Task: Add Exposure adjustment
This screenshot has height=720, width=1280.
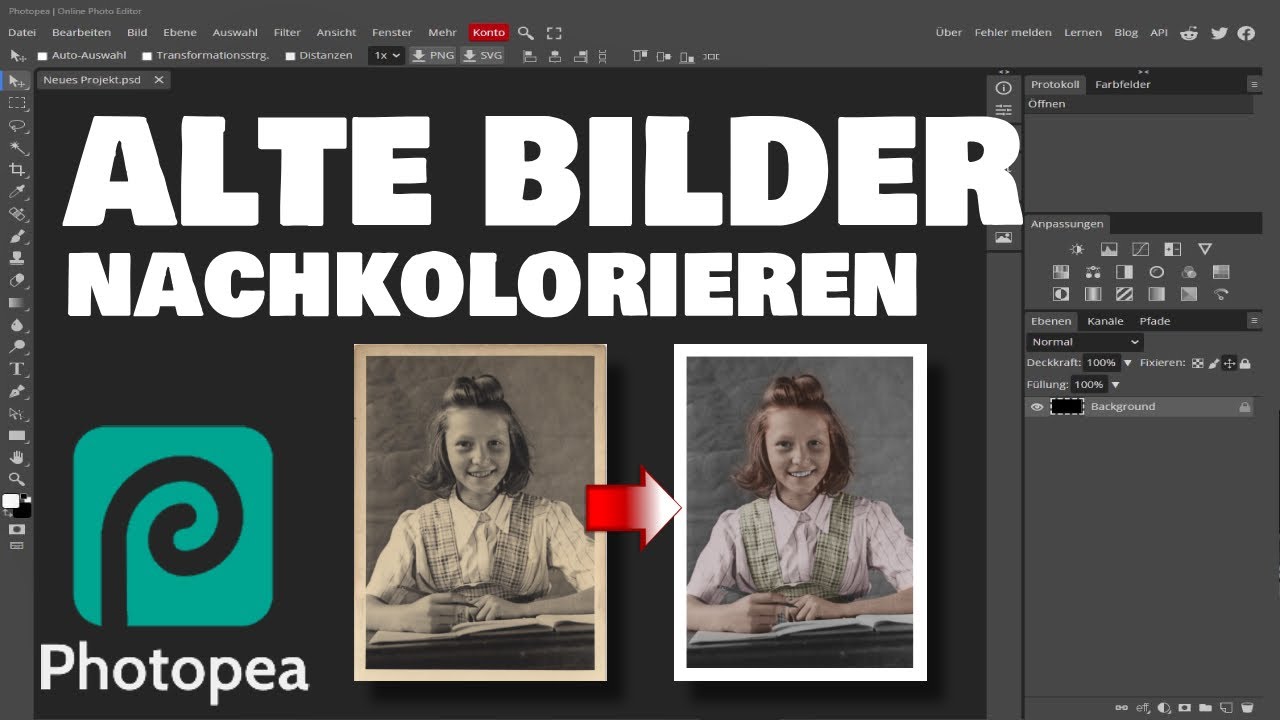Action: click(x=1172, y=249)
